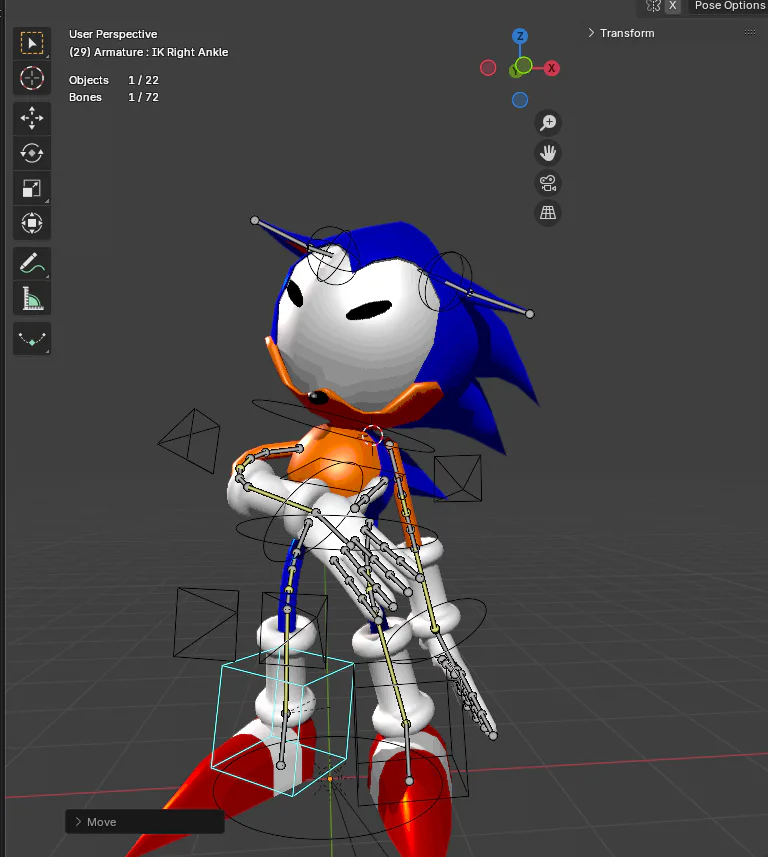This screenshot has width=768, height=857.
Task: Click the Pan view hand icon
Action: [x=548, y=153]
